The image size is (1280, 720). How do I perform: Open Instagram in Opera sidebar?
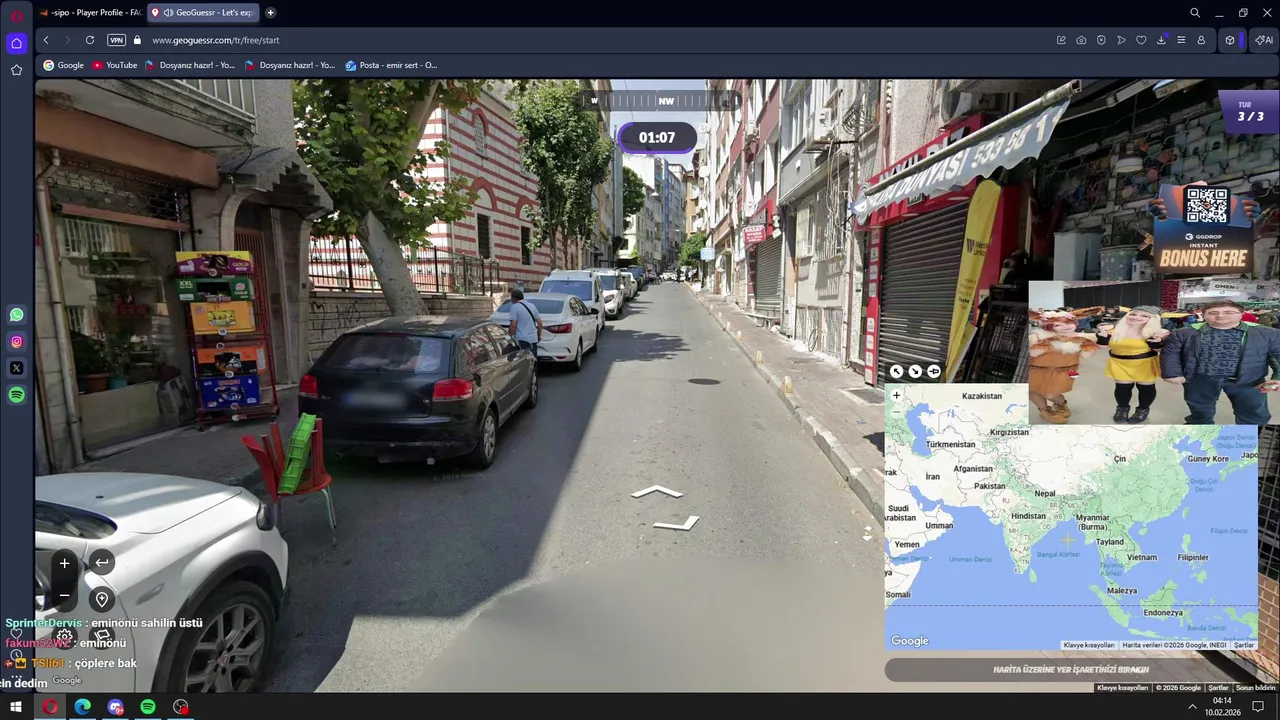[x=16, y=342]
